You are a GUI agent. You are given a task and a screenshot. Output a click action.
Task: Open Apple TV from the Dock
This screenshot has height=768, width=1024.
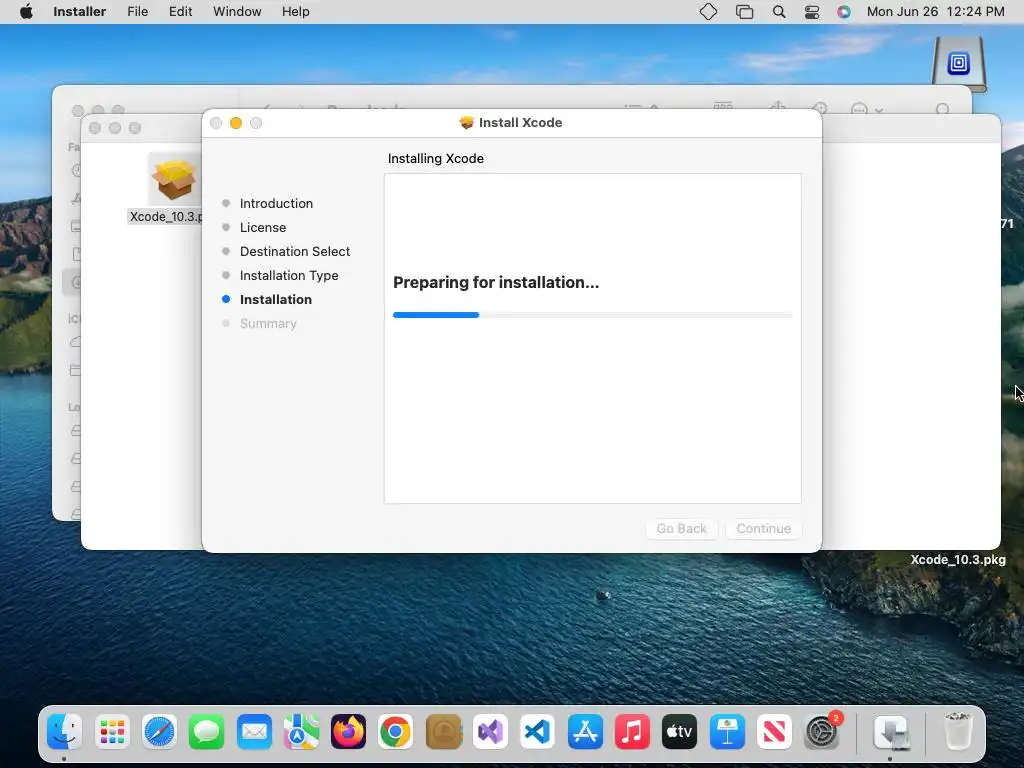[680, 731]
